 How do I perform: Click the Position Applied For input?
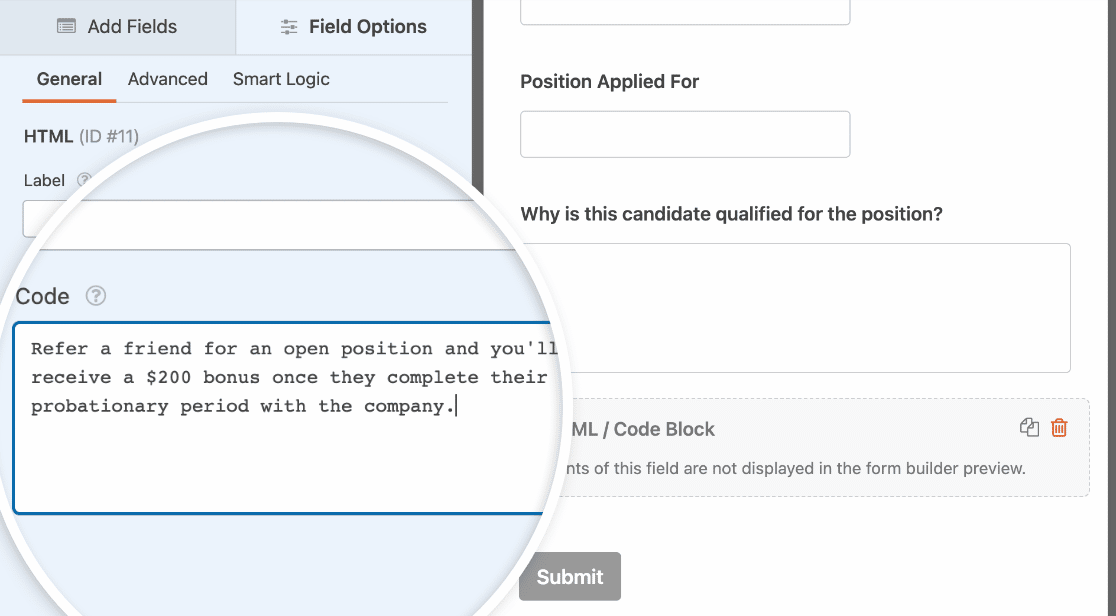click(x=684, y=133)
